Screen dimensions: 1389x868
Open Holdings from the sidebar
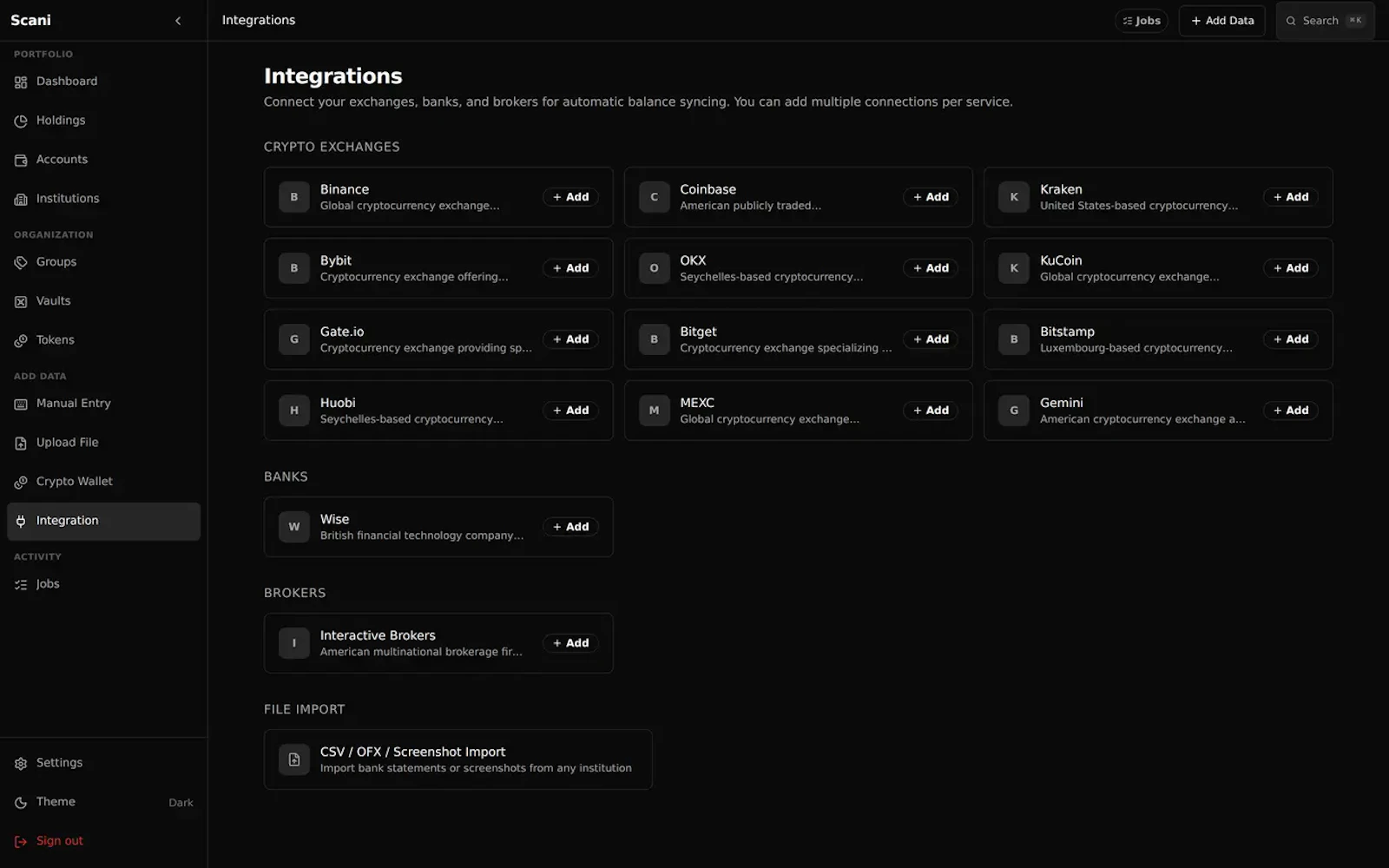click(103, 121)
